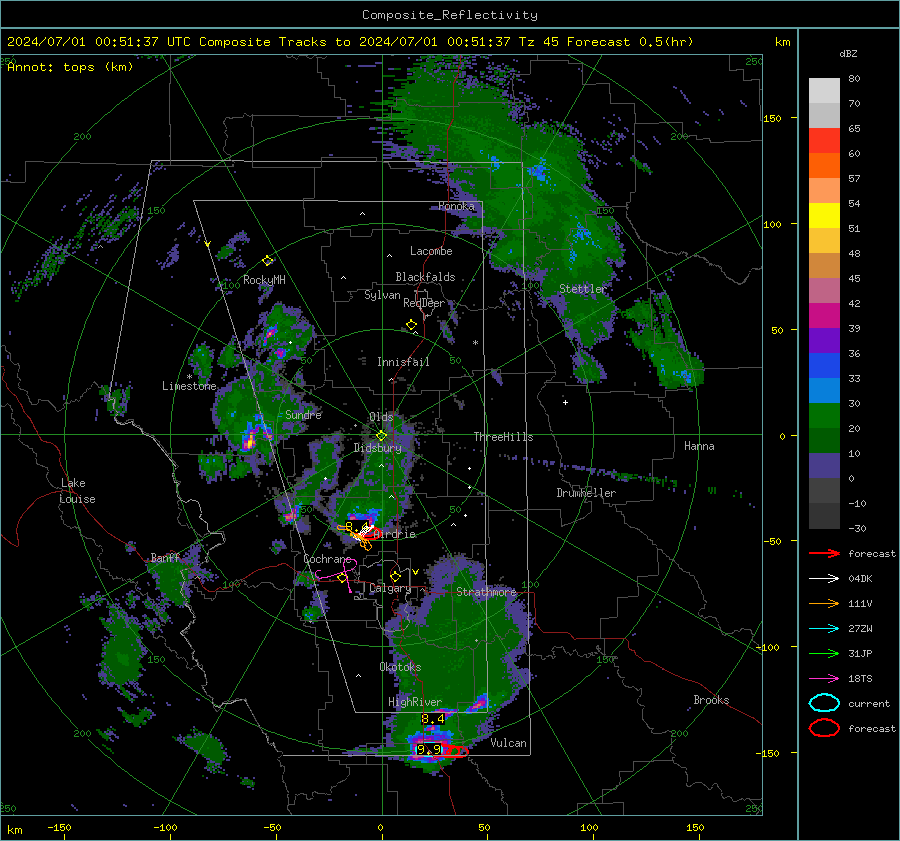Click the Stettler city label

pos(583,289)
